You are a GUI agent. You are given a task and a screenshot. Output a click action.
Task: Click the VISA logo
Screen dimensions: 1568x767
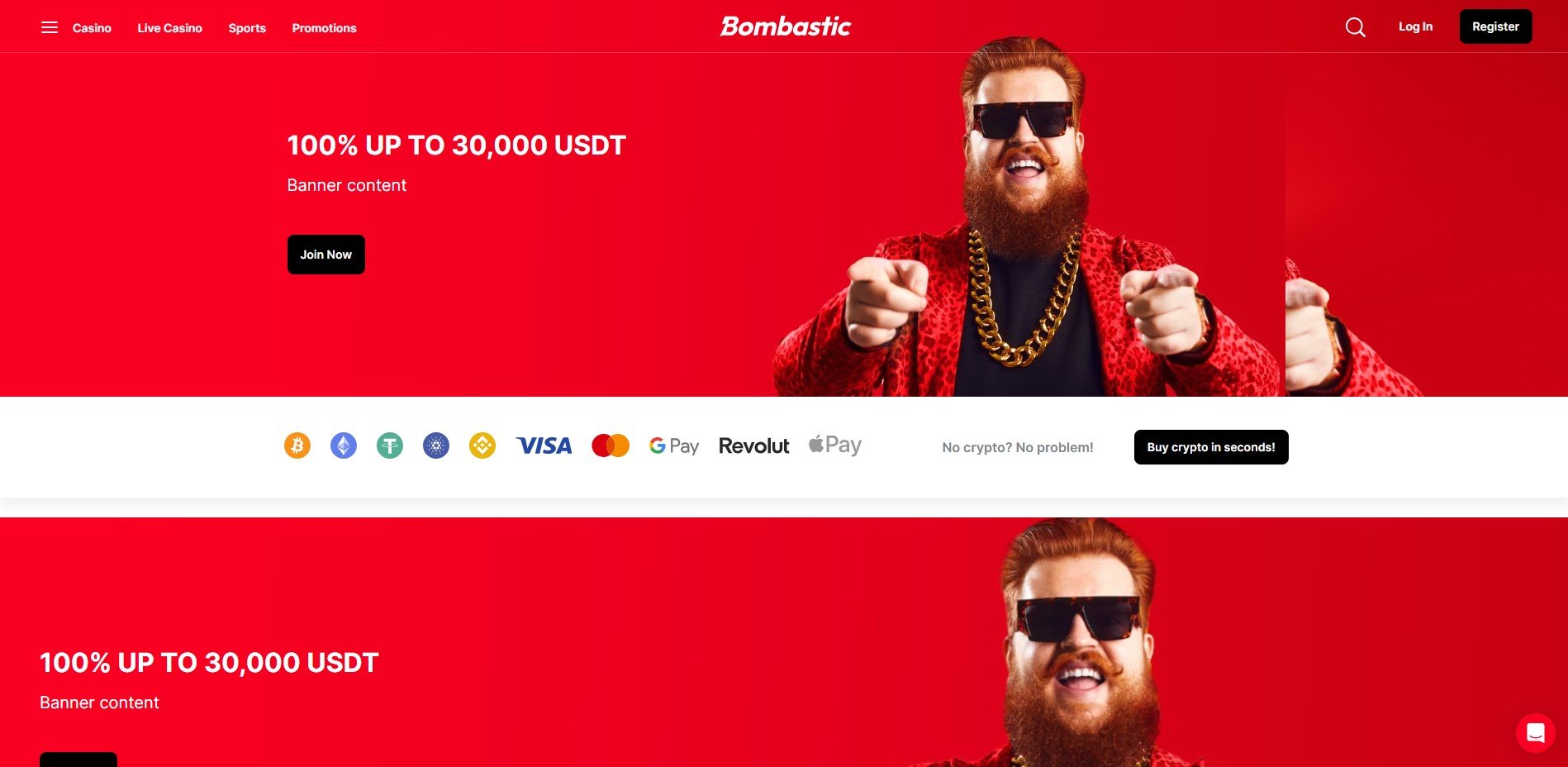[544, 445]
